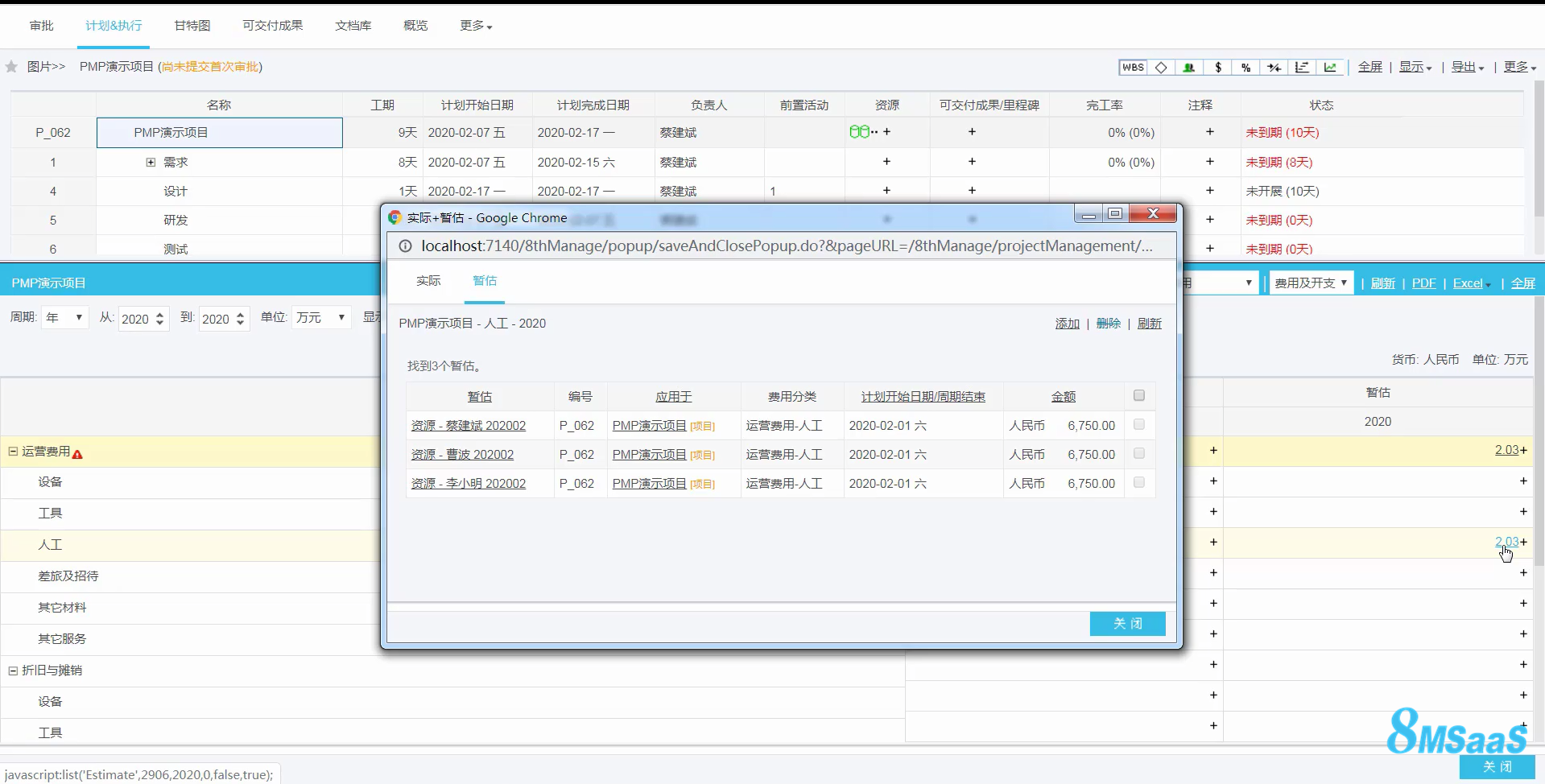Check the box for 资源 - 曹波 202002
Screen dimensions: 1545x784
coord(1138,453)
